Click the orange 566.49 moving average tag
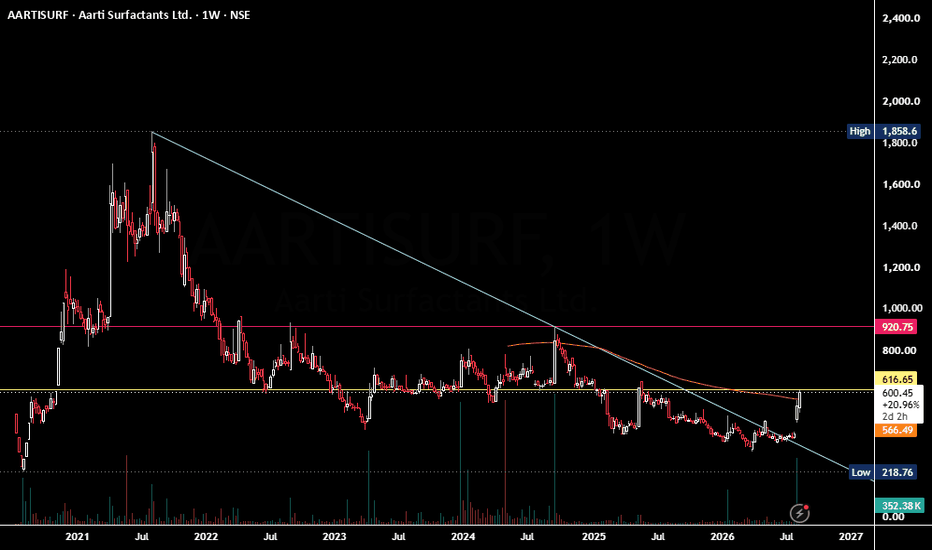Screen dimensions: 932x550 coord(897,430)
